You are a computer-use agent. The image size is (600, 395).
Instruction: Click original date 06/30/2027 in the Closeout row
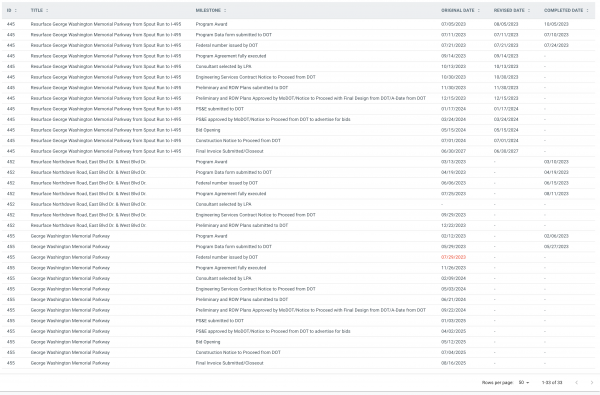453,151
